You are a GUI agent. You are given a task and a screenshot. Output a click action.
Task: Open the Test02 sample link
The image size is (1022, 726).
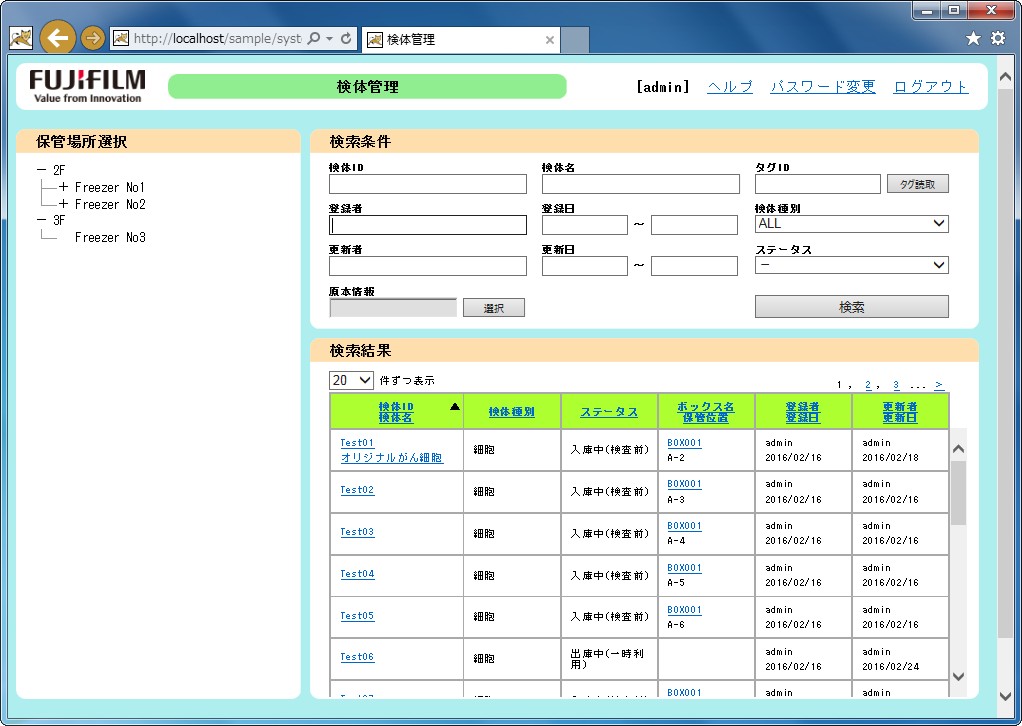(357, 489)
